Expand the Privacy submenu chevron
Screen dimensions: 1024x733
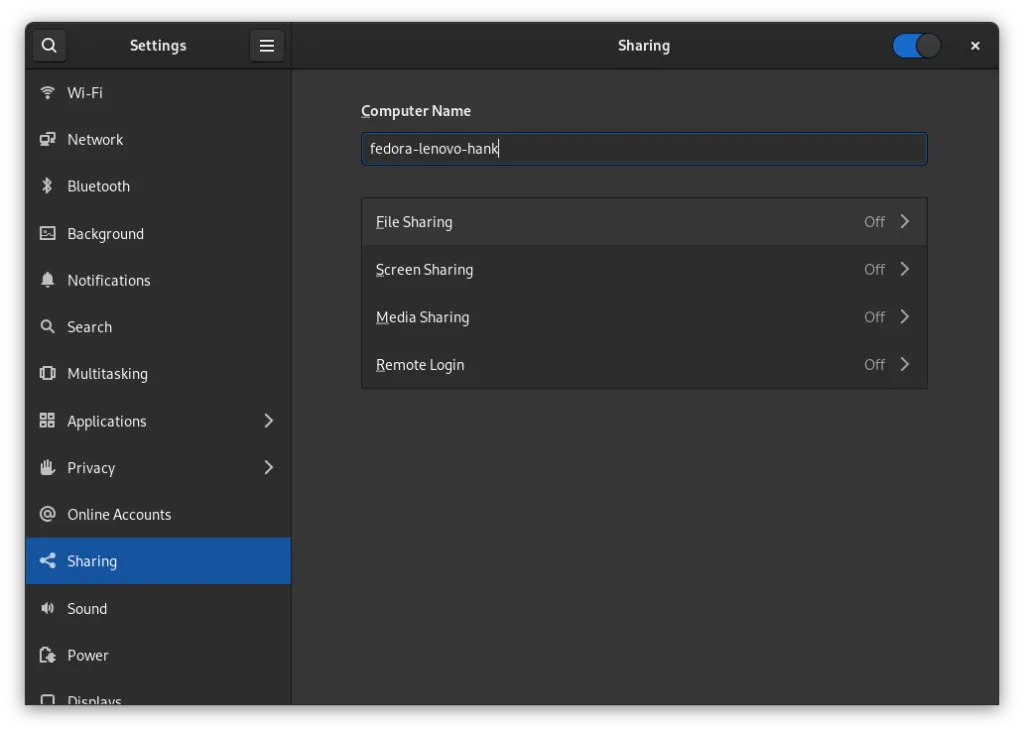268,467
